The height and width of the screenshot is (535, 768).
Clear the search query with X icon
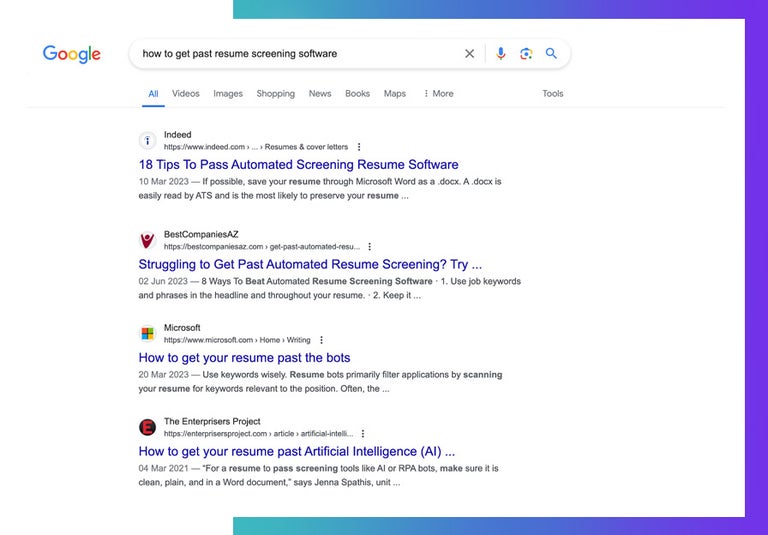tap(469, 53)
